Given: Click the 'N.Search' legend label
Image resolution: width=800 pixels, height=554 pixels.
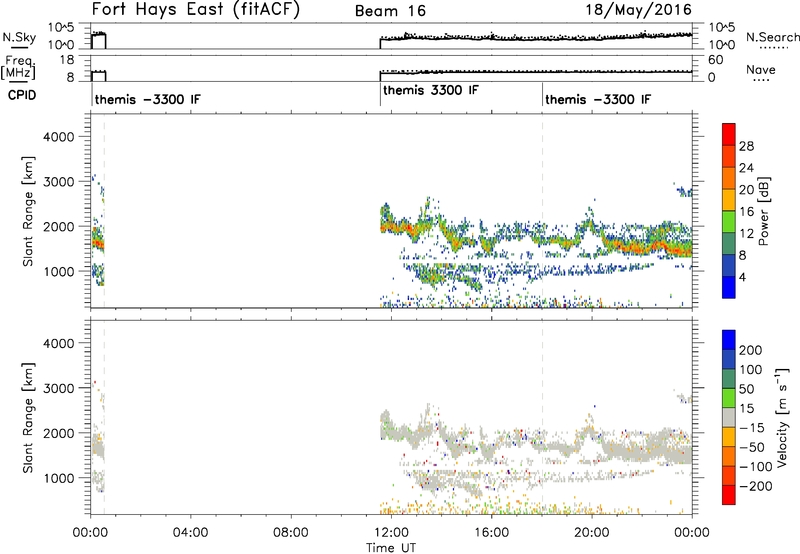Looking at the screenshot, I should coord(772,37).
